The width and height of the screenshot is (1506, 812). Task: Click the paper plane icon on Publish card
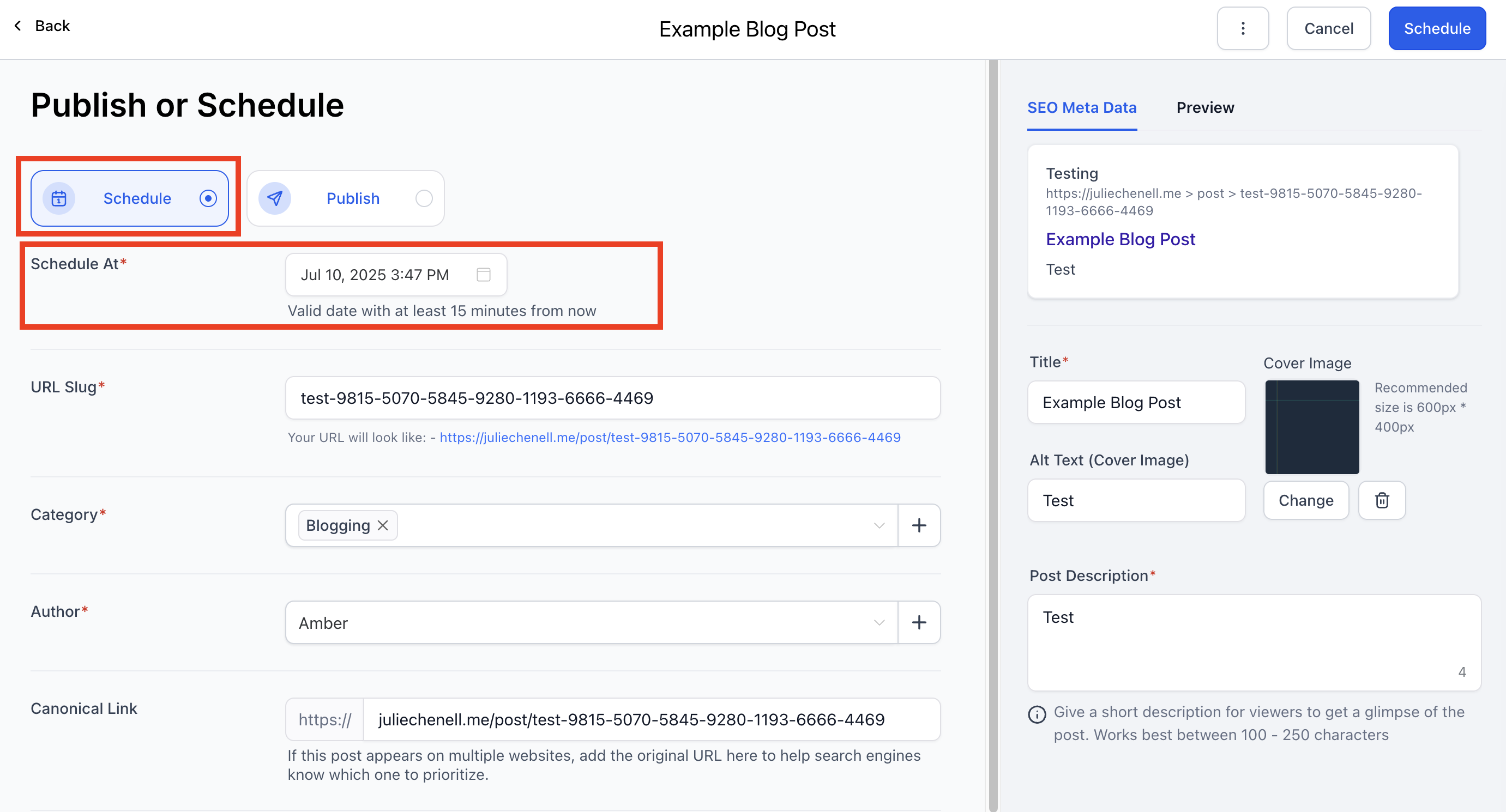click(x=275, y=198)
